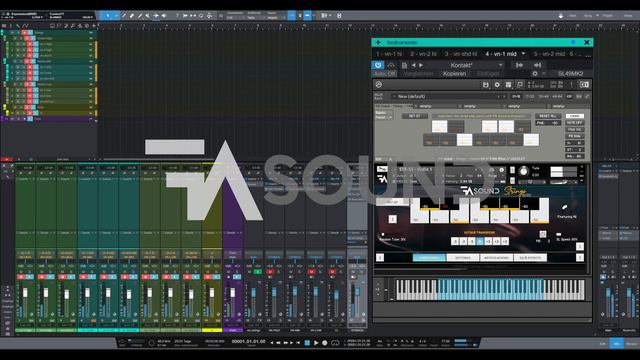
Task: Load next preset with right arrow
Action: coord(421,65)
